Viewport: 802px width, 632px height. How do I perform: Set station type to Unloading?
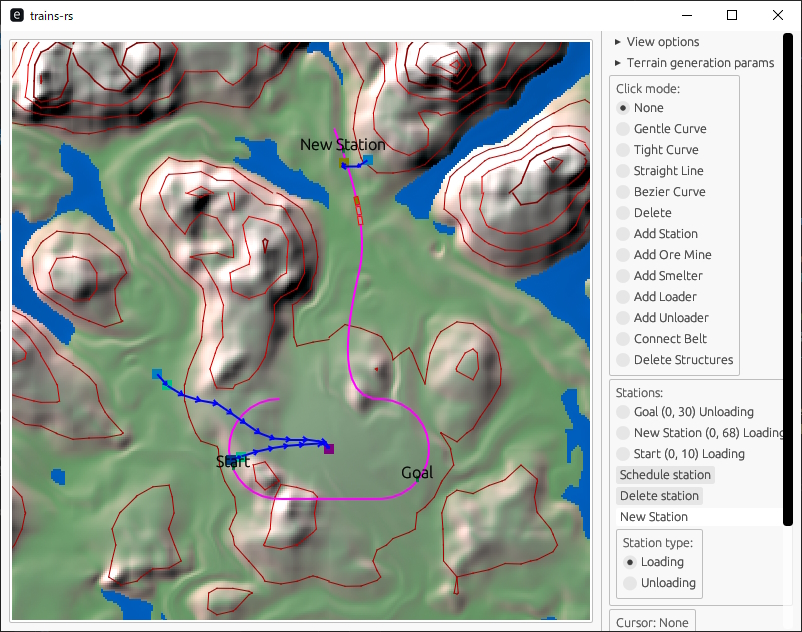click(x=660, y=583)
